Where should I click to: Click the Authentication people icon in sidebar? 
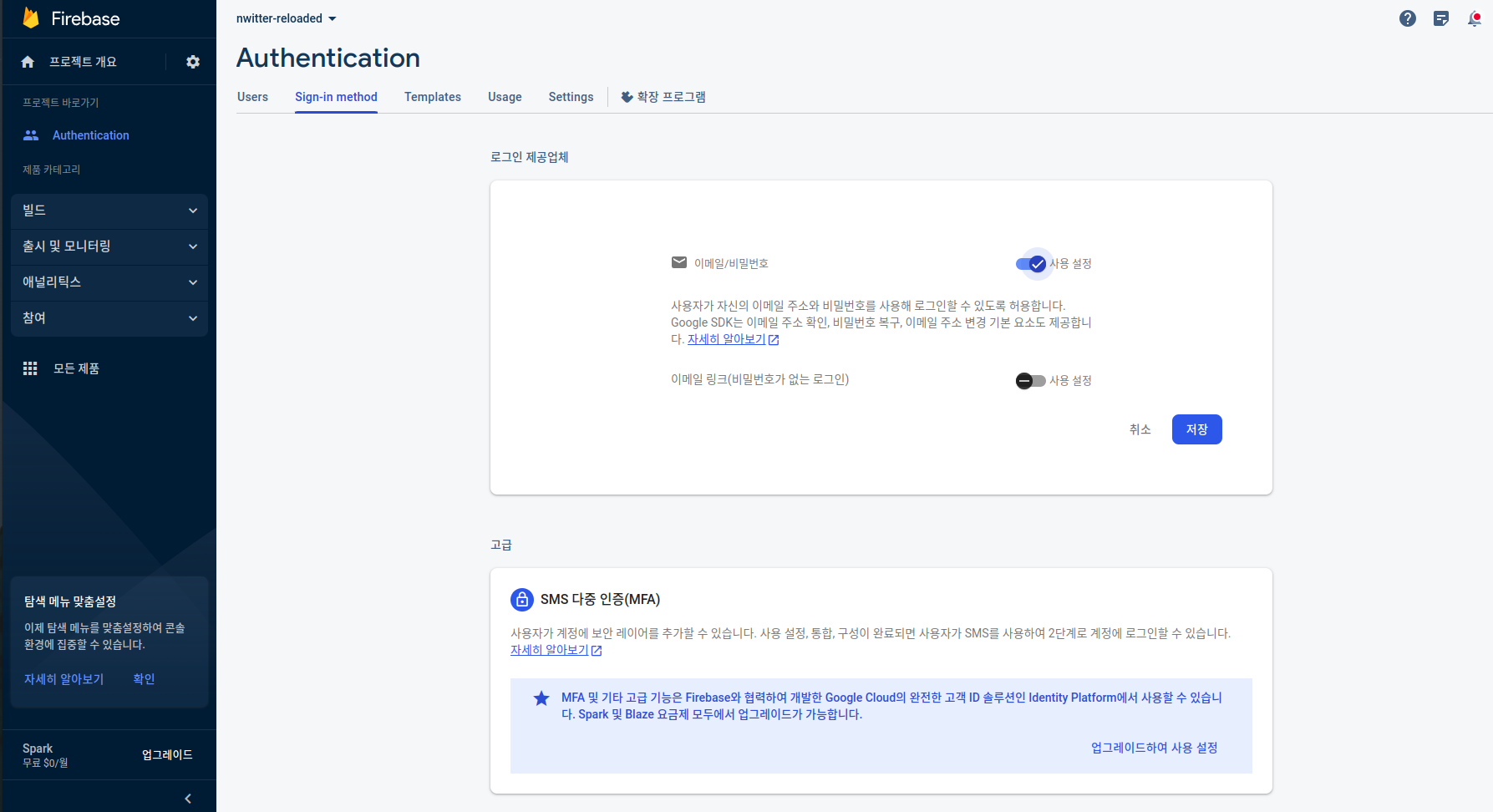(31, 135)
